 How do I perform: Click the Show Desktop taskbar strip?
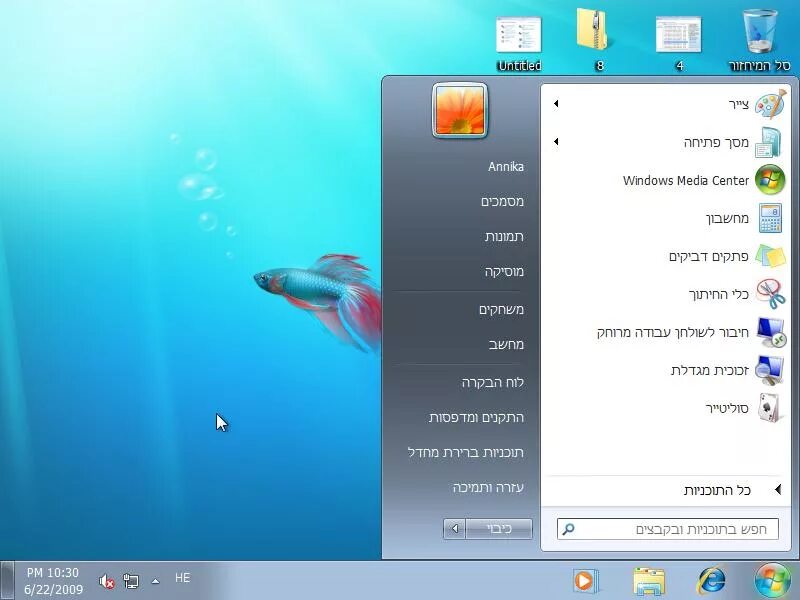click(x=7, y=581)
